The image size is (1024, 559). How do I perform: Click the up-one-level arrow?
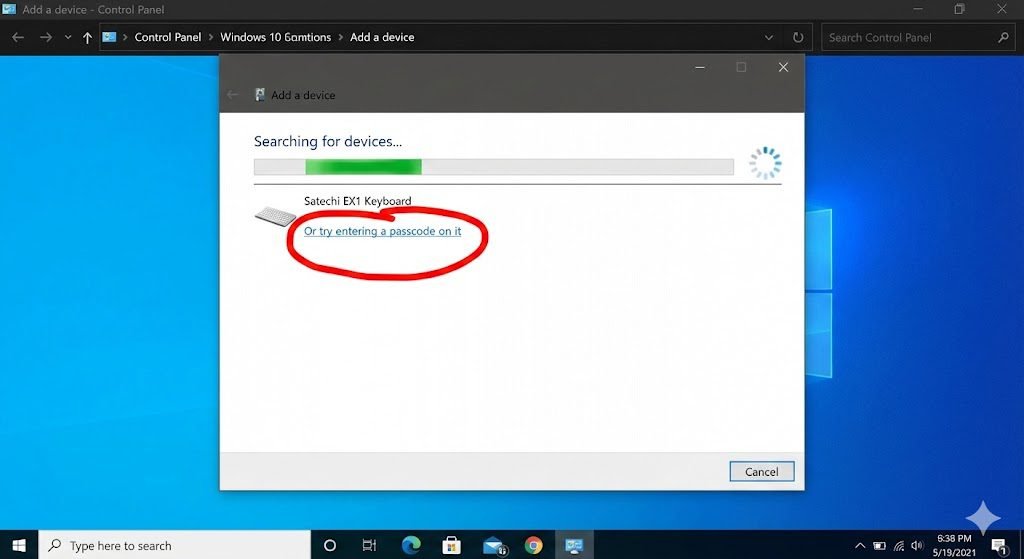pos(88,37)
